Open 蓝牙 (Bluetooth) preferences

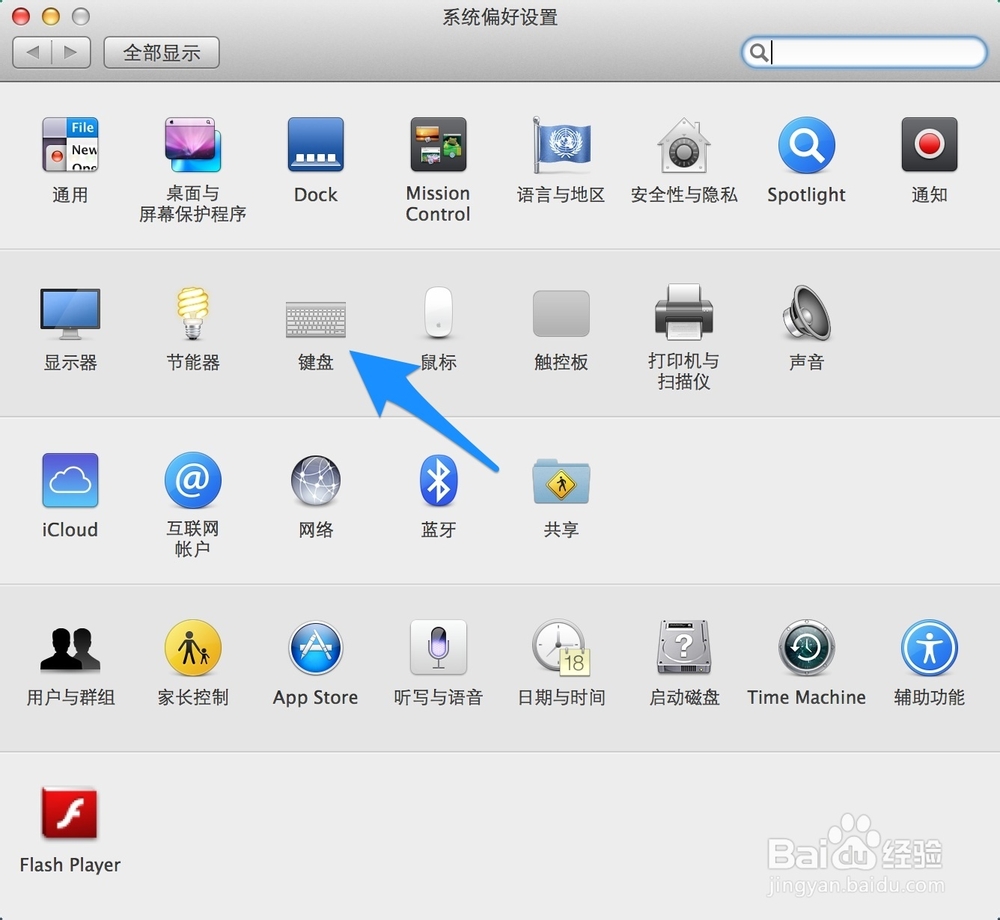point(438,480)
